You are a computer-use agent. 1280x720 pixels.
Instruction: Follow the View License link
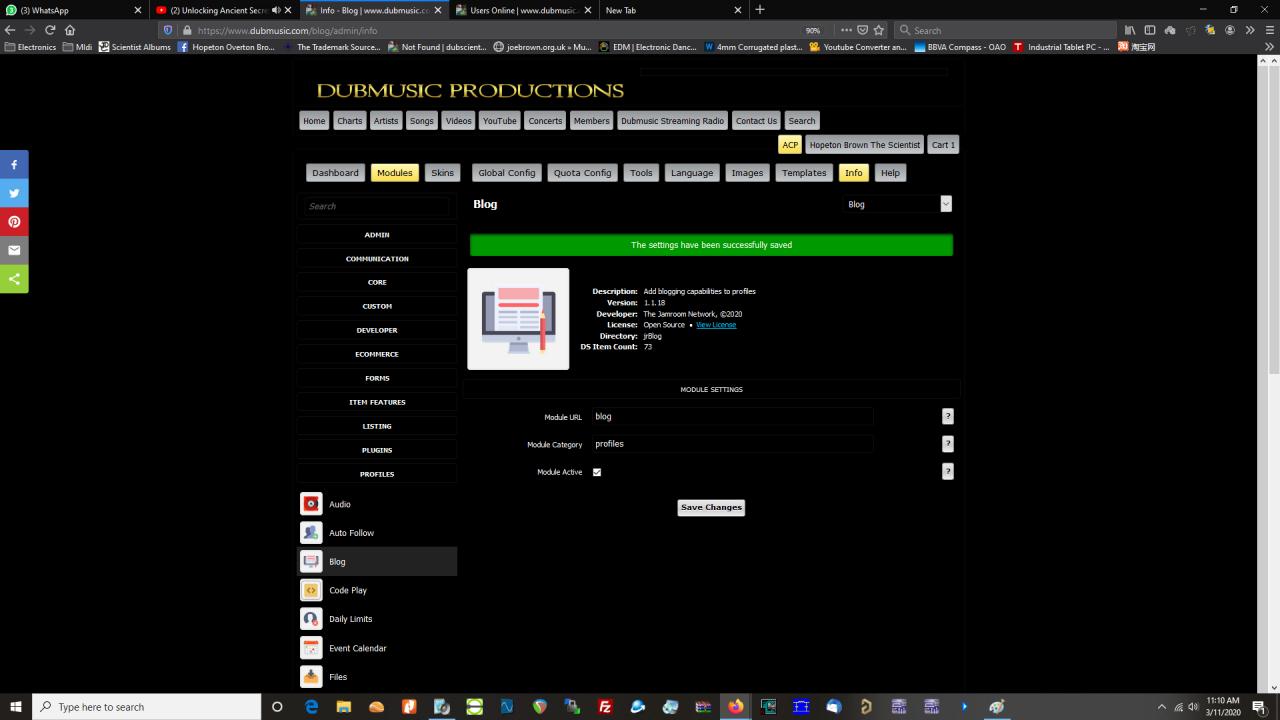(x=716, y=325)
